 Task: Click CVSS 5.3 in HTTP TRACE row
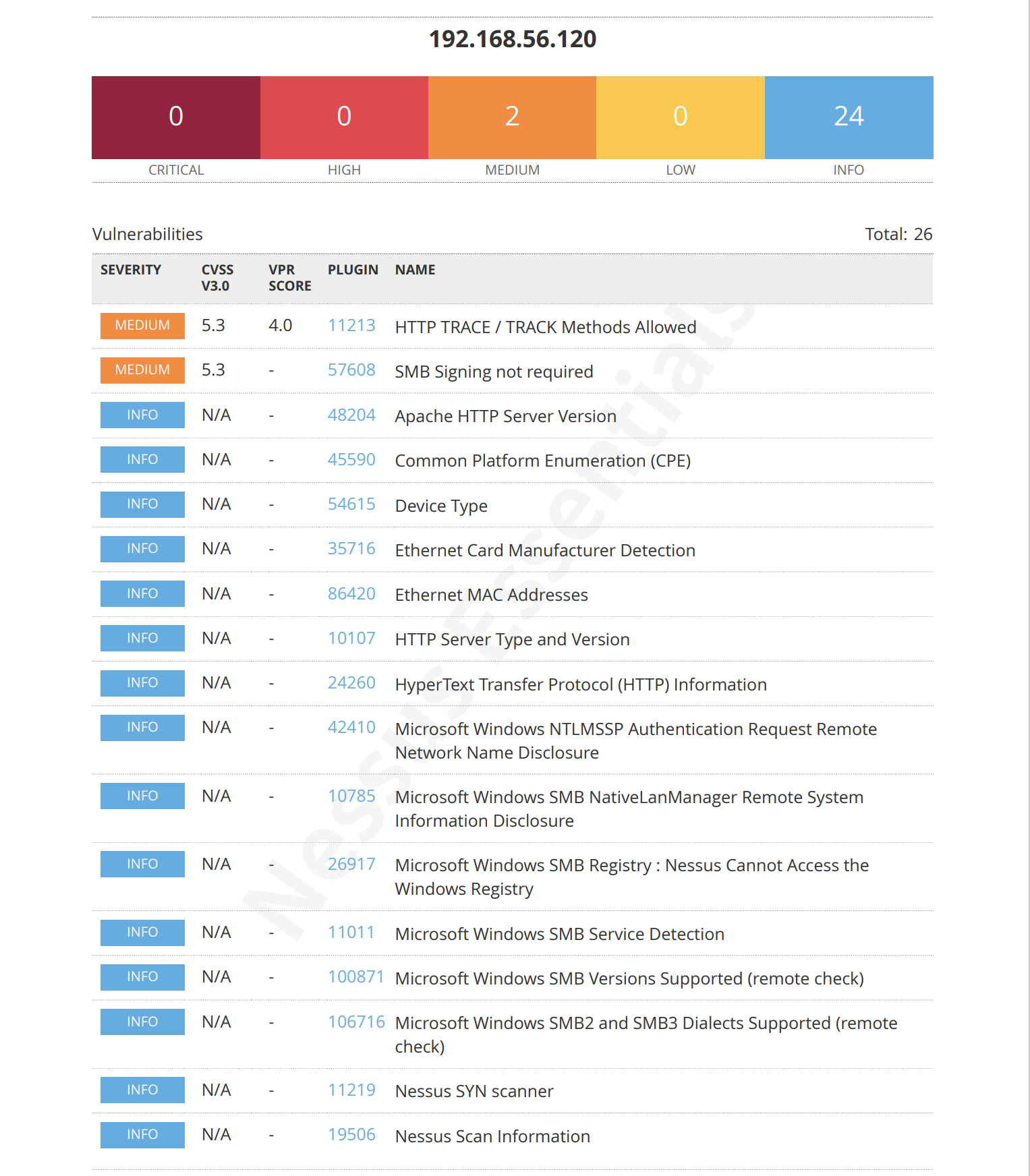(x=213, y=326)
